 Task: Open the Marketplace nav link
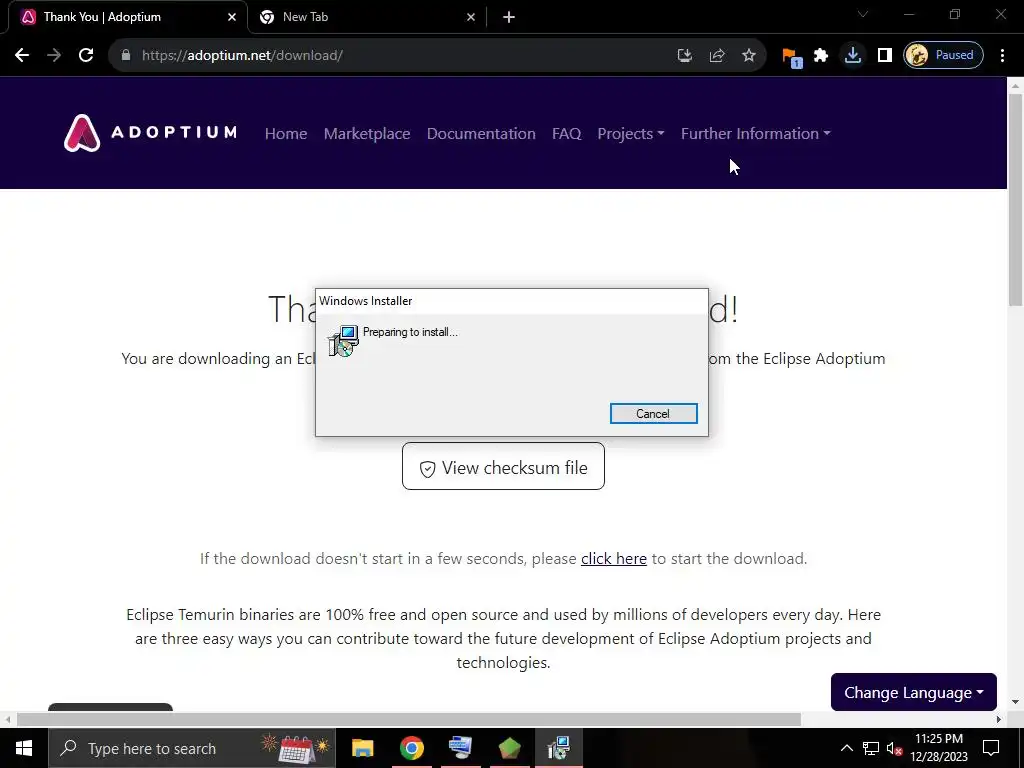point(367,133)
